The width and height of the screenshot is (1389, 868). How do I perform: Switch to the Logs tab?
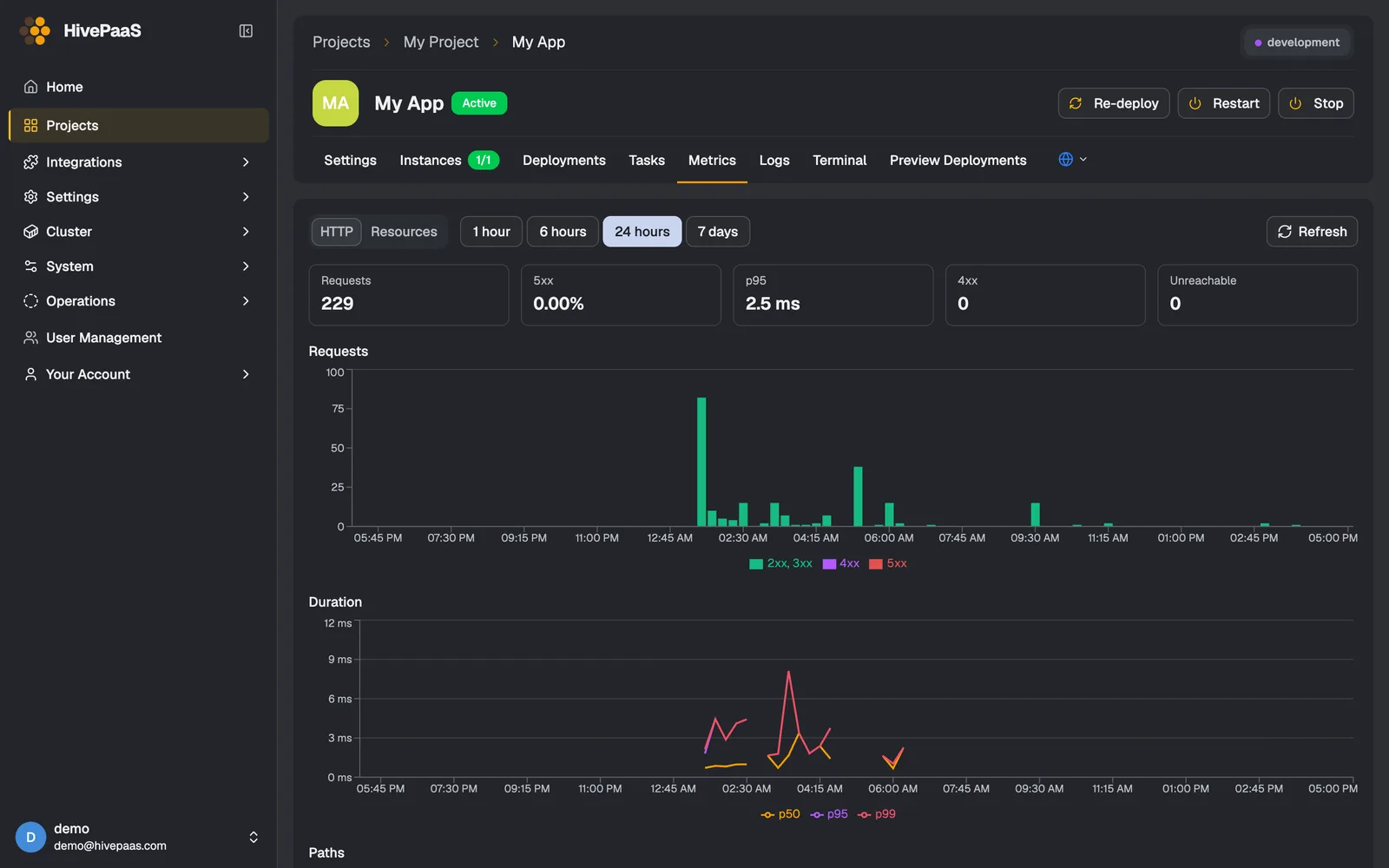coord(774,161)
